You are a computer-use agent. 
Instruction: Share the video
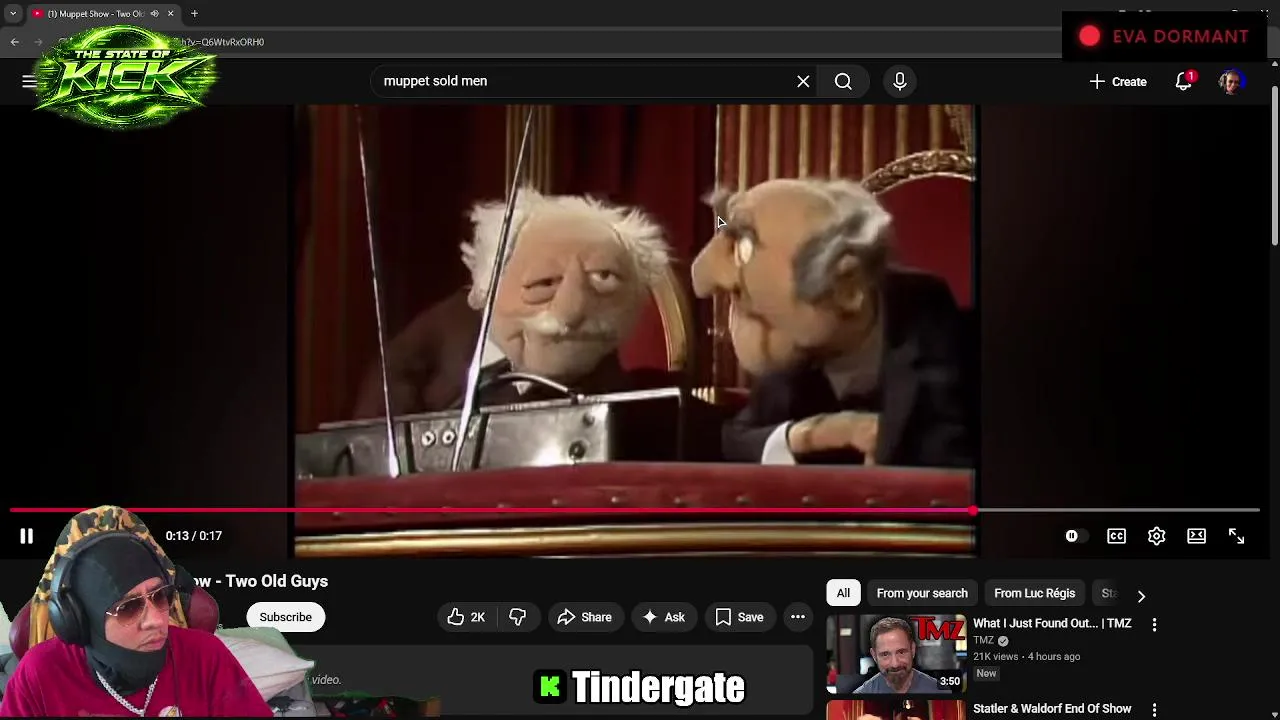(x=584, y=617)
